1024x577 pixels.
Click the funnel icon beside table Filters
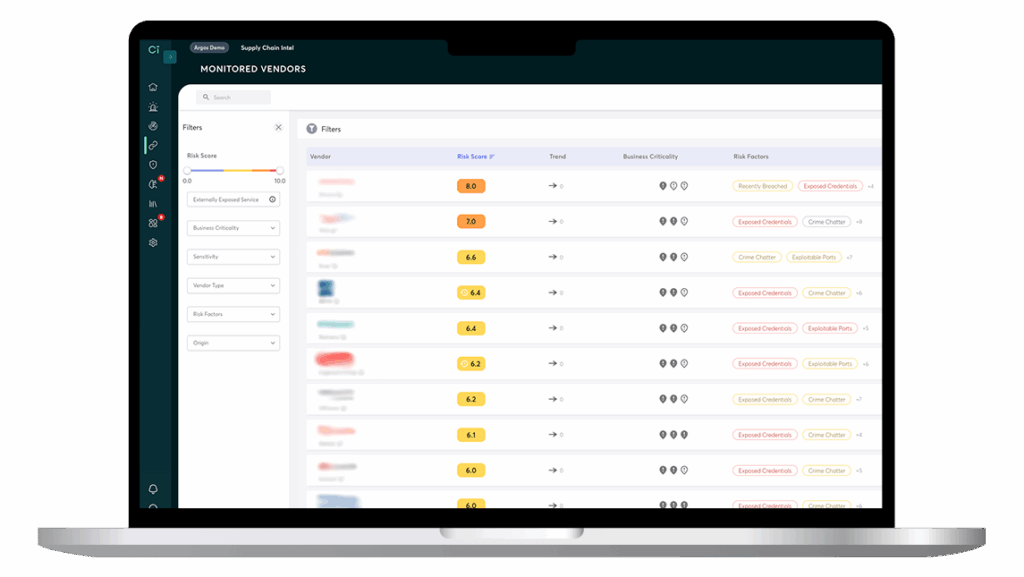coord(312,129)
